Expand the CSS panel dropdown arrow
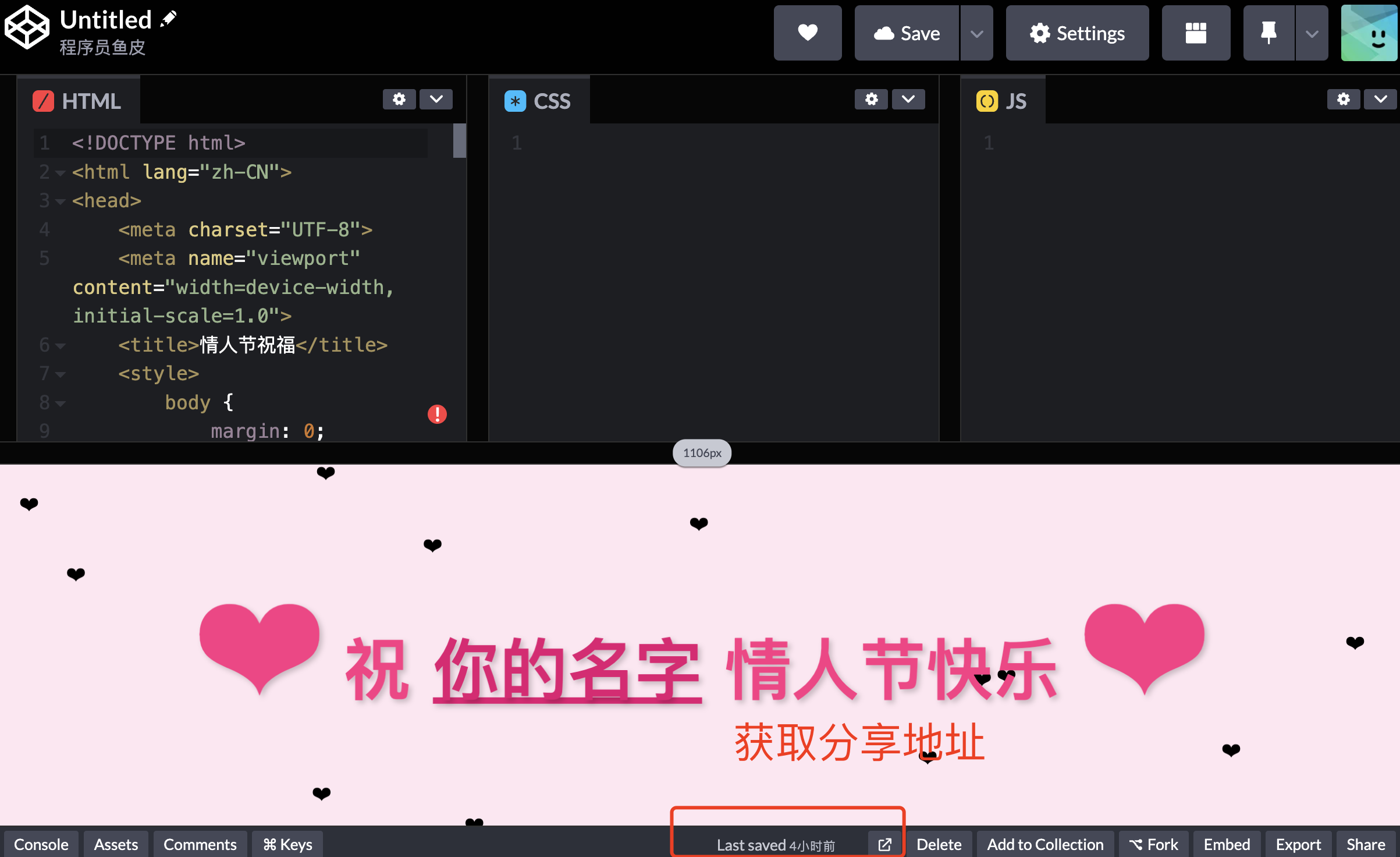The width and height of the screenshot is (1400, 857). point(907,101)
